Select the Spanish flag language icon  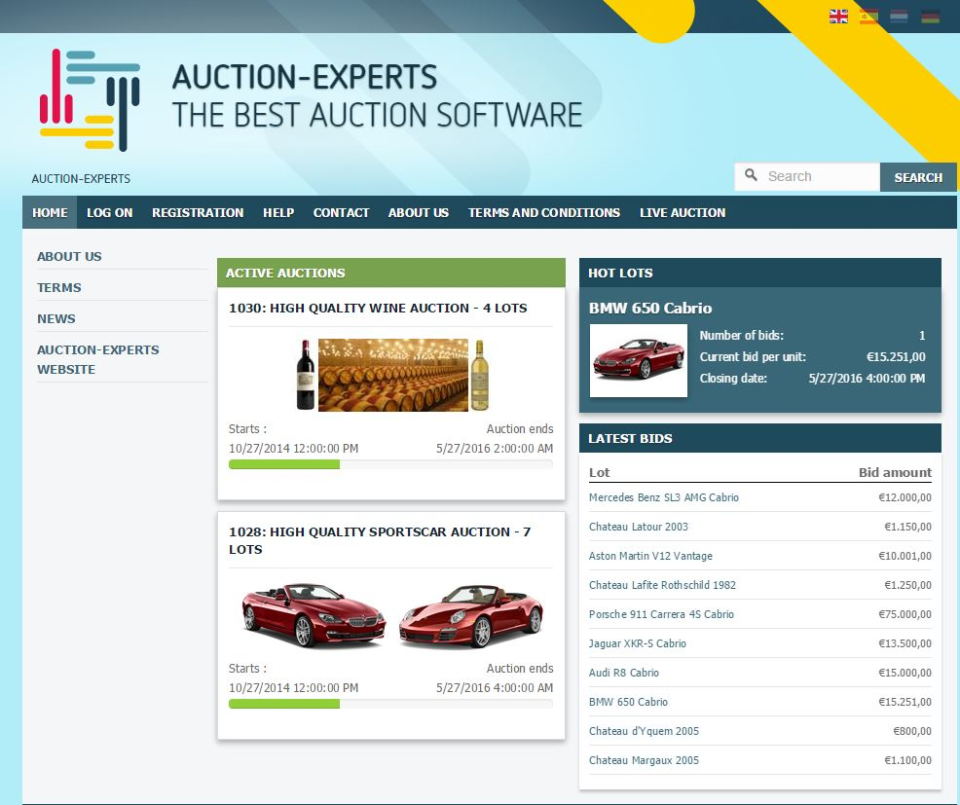pos(868,16)
